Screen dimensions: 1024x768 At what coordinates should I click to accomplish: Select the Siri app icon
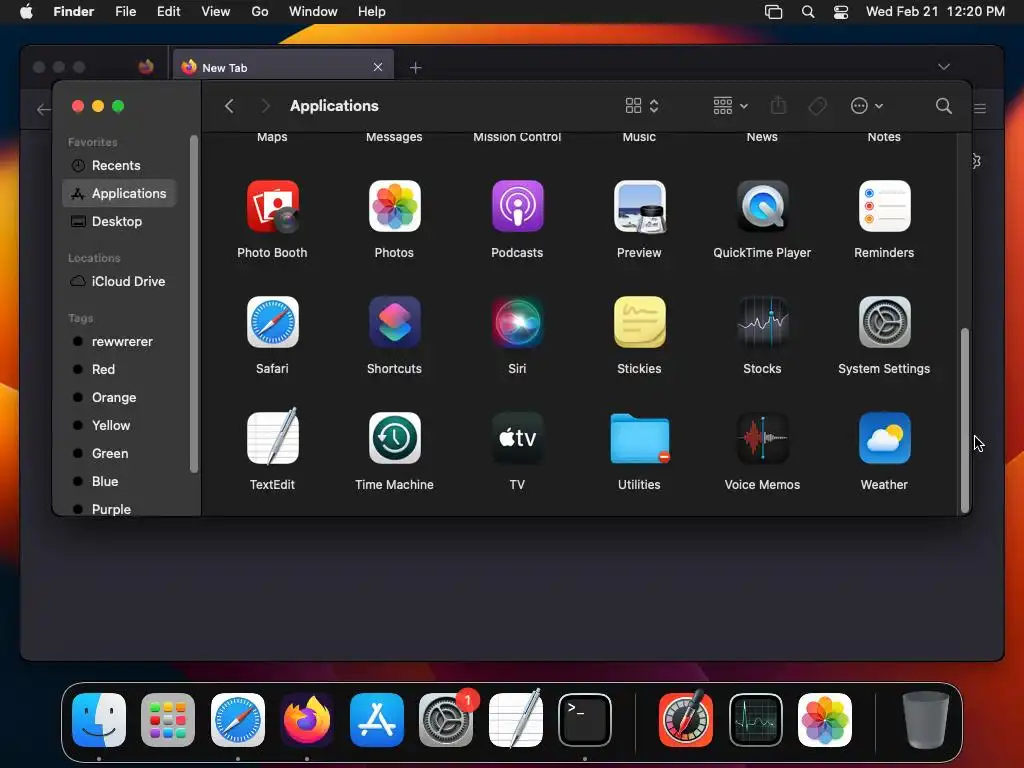517,323
